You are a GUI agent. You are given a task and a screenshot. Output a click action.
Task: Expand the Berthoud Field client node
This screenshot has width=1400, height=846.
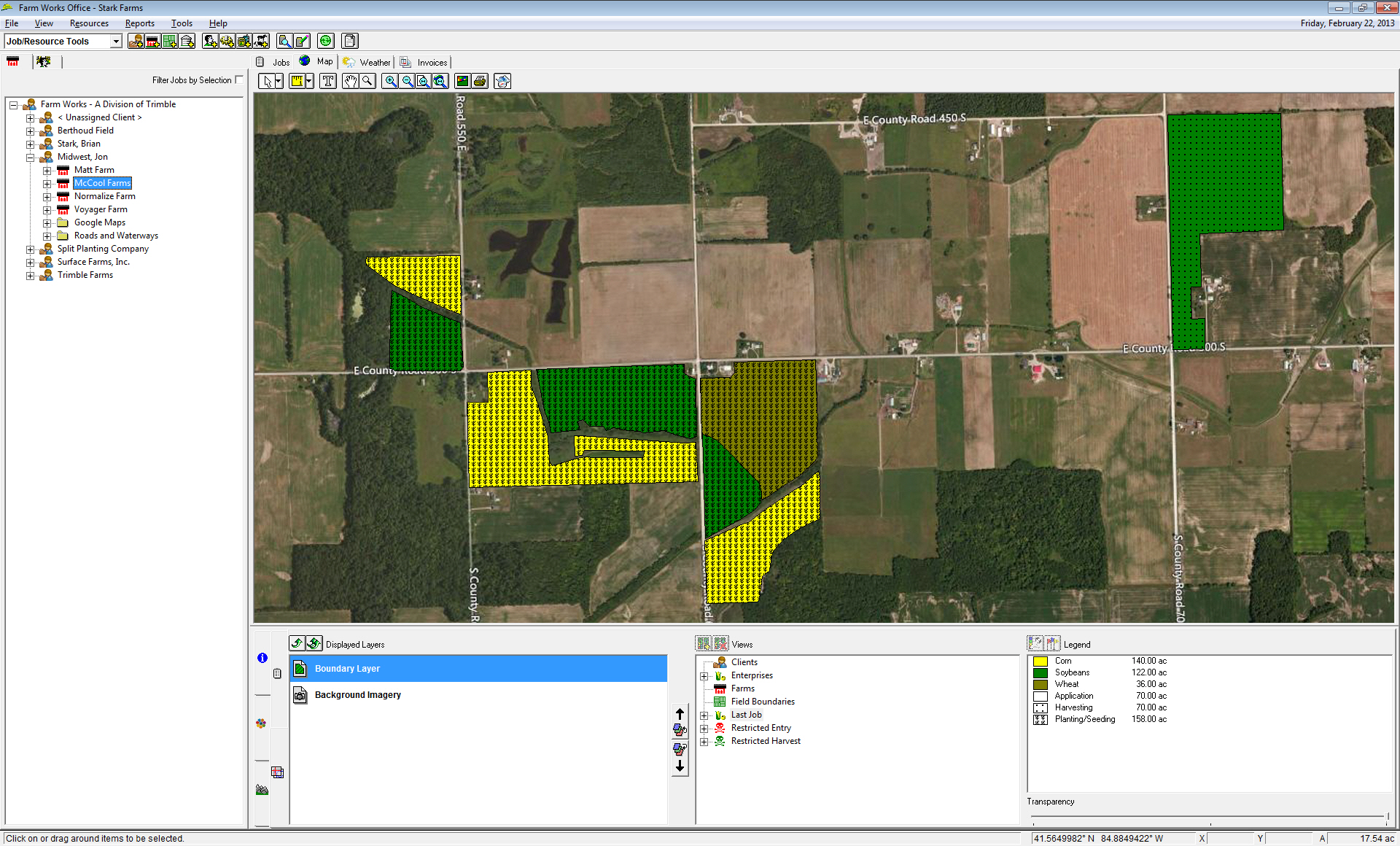[30, 131]
